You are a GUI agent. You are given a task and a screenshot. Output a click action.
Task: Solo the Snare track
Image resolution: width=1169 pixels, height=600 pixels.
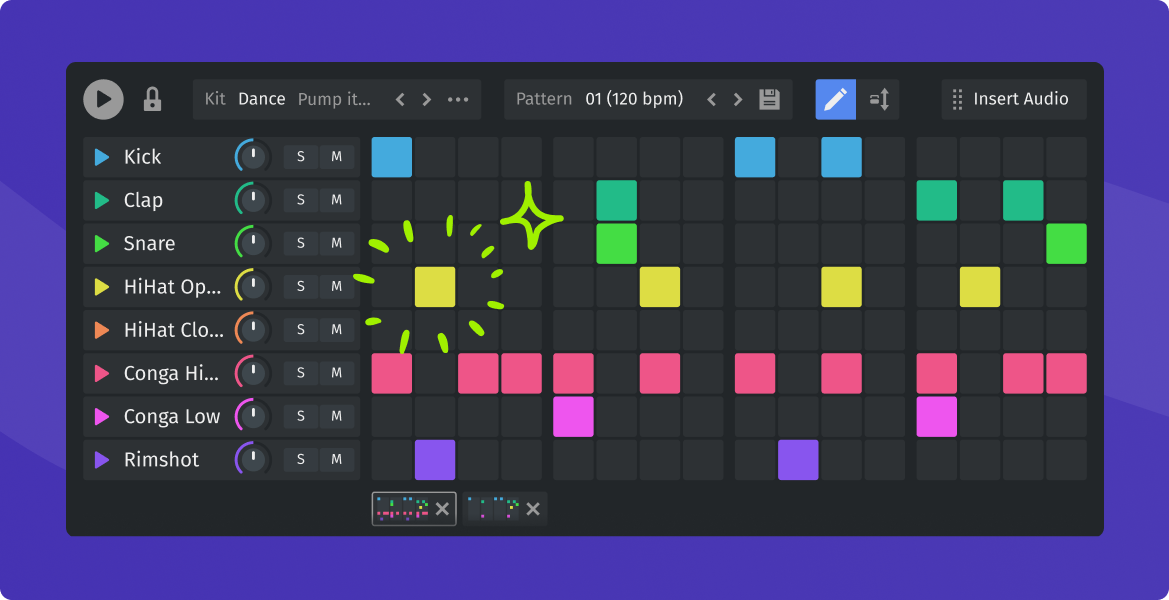[x=301, y=244]
